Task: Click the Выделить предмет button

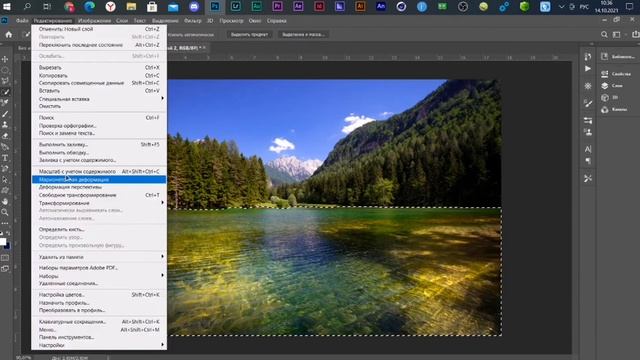Action: pos(249,35)
